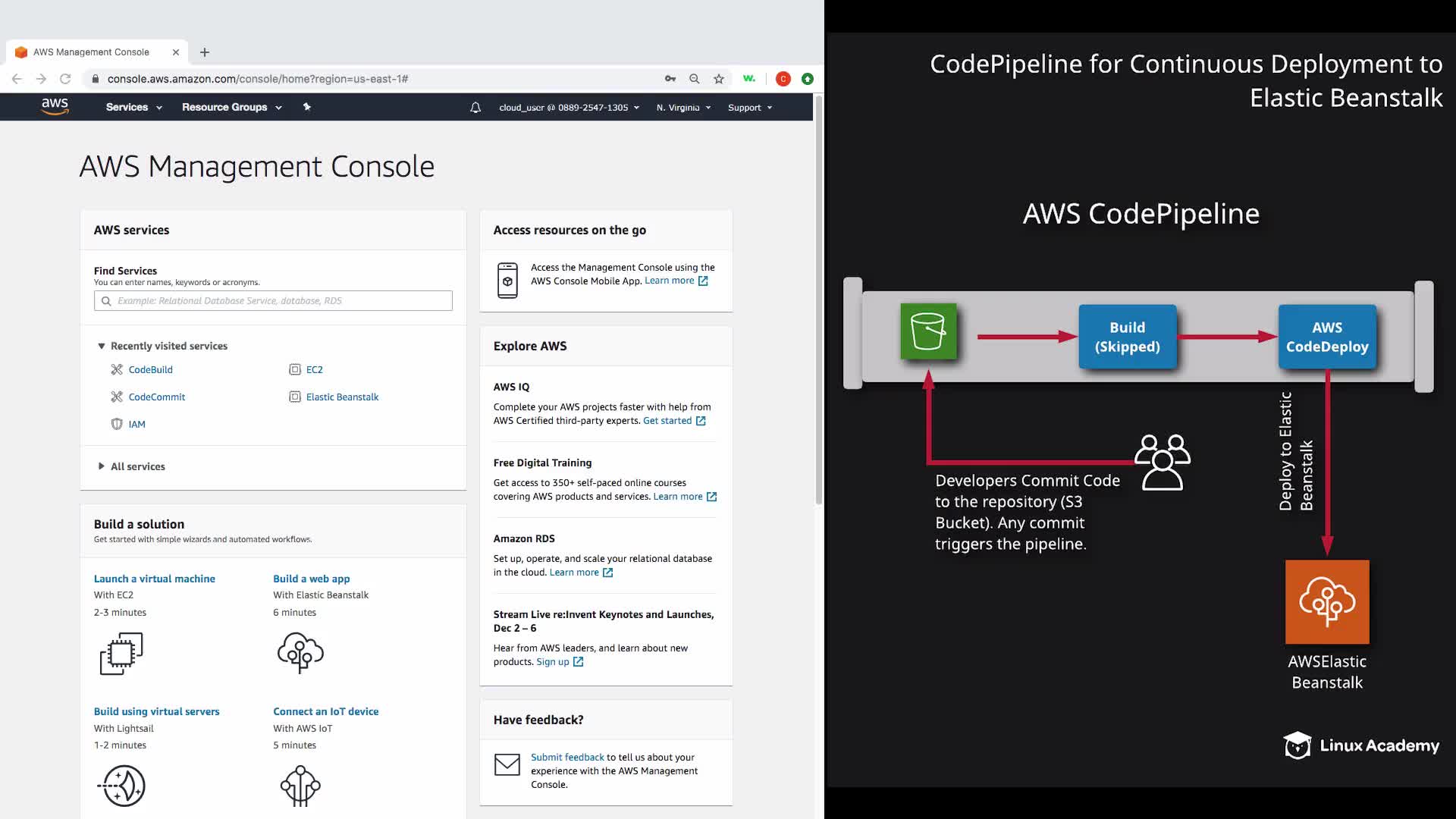Bookmark page with the star icon
This screenshot has width=1456, height=819.
[x=719, y=79]
